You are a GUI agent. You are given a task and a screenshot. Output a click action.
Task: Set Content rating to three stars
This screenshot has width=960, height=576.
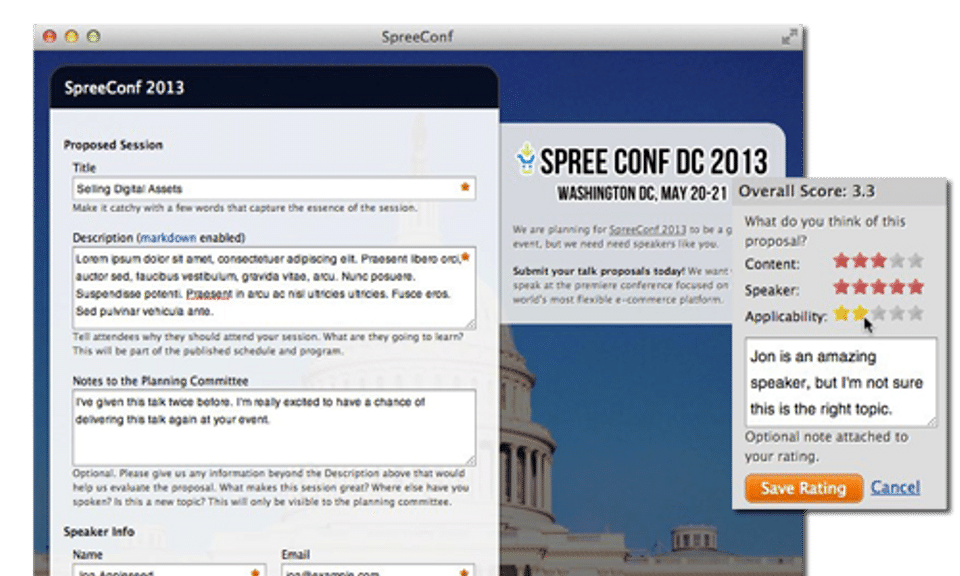tap(879, 261)
